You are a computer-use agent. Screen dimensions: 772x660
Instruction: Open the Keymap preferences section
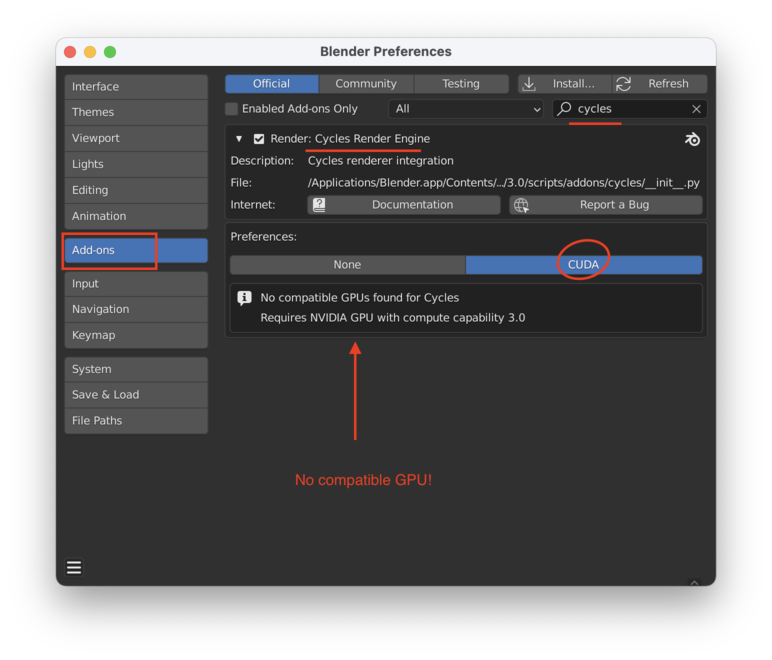point(136,335)
